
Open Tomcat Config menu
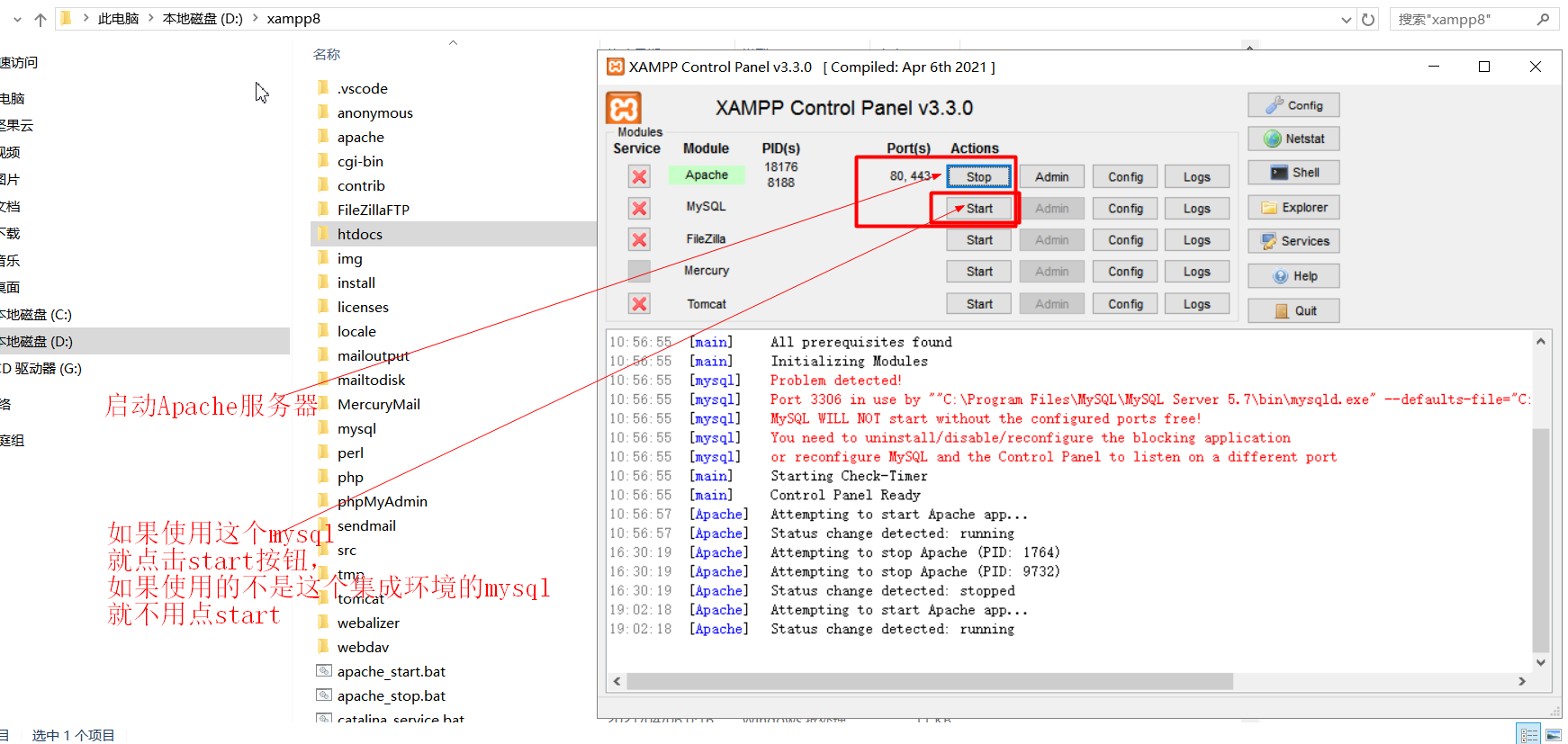click(1125, 304)
